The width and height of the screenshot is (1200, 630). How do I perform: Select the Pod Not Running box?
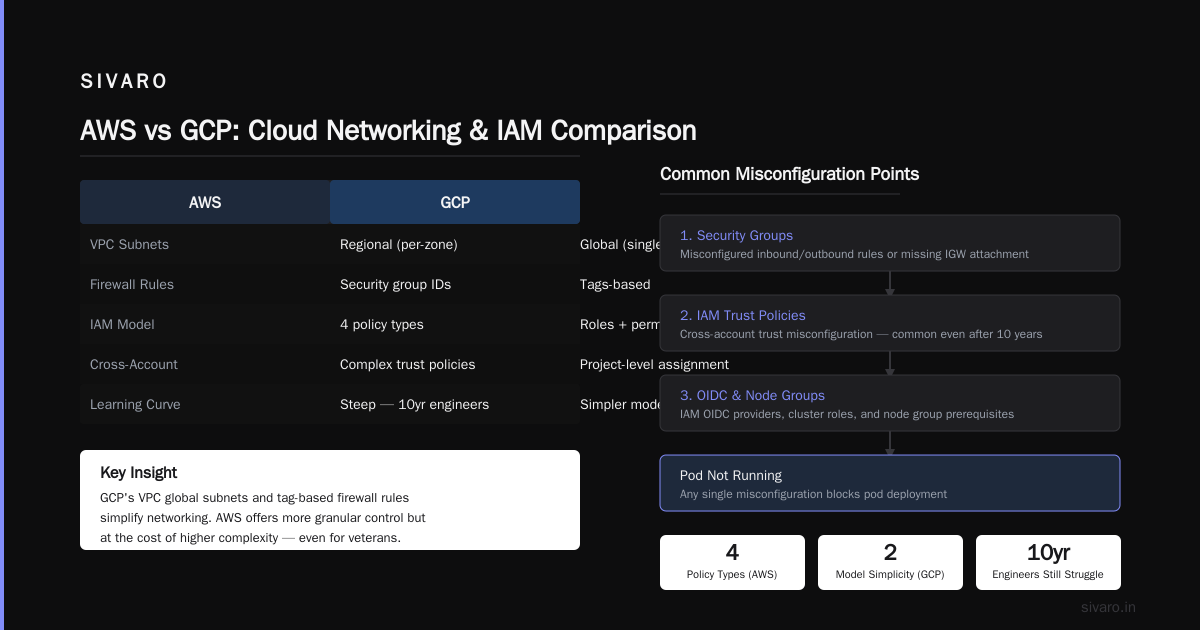point(890,483)
